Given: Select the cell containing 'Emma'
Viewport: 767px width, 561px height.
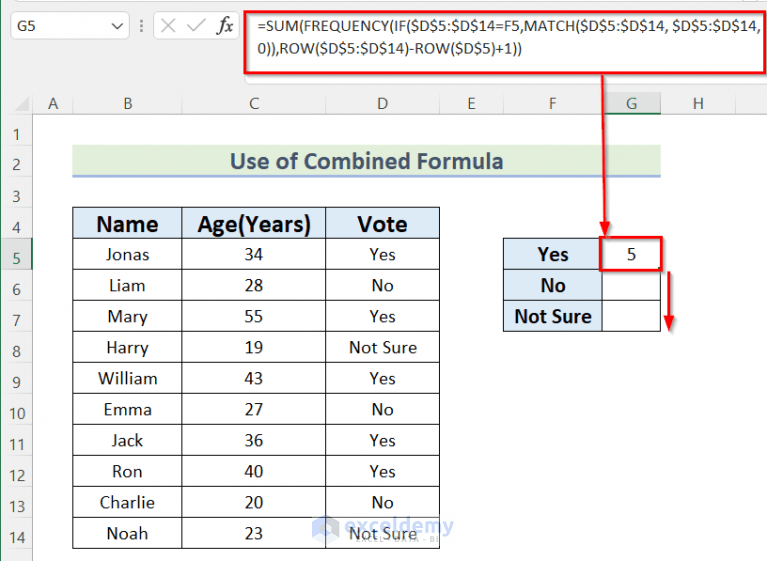Looking at the screenshot, I should pos(127,409).
